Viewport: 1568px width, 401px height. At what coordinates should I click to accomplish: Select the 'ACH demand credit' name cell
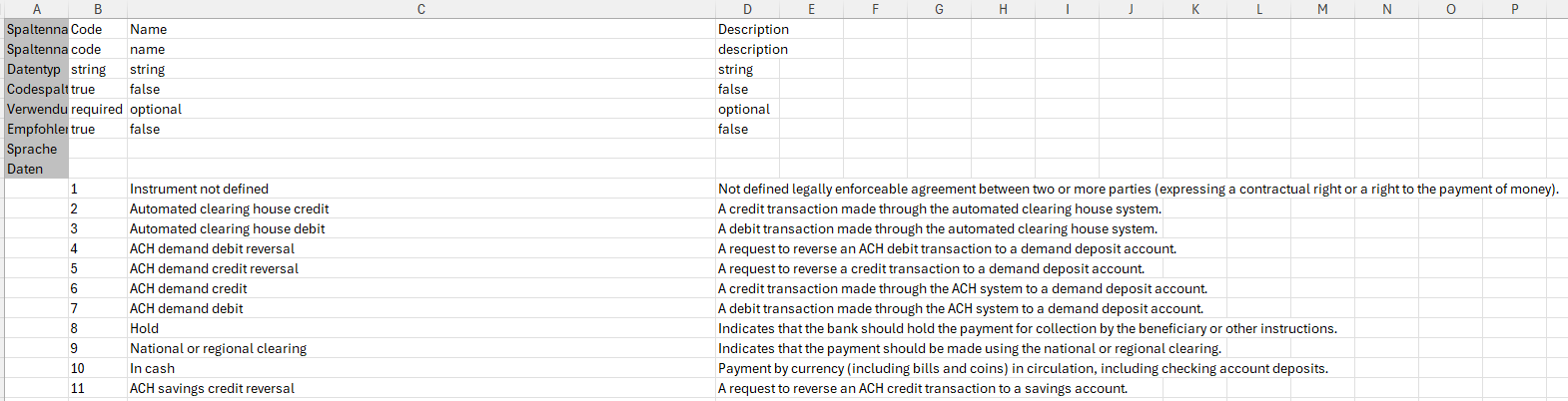[421, 288]
